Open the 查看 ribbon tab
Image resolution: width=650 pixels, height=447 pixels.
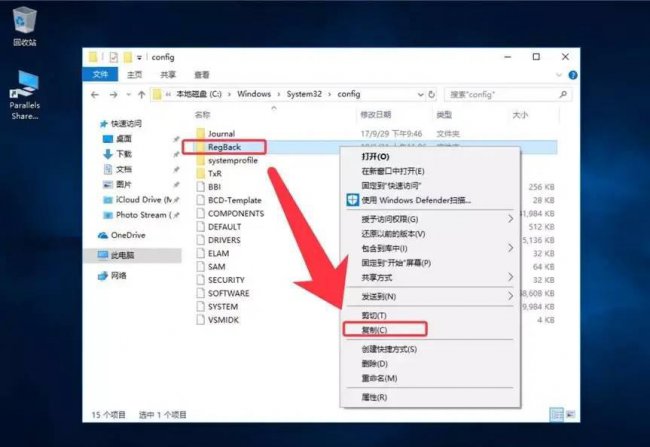point(202,75)
